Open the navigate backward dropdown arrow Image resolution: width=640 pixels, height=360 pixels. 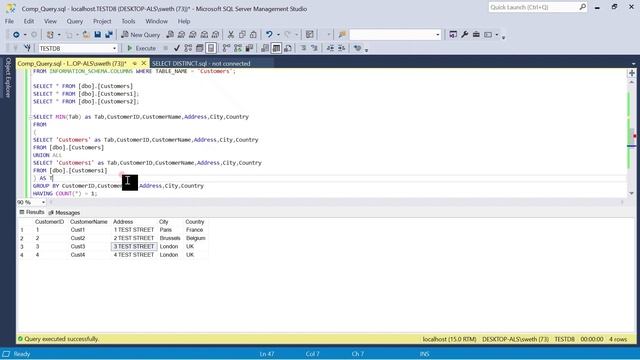click(x=25, y=35)
